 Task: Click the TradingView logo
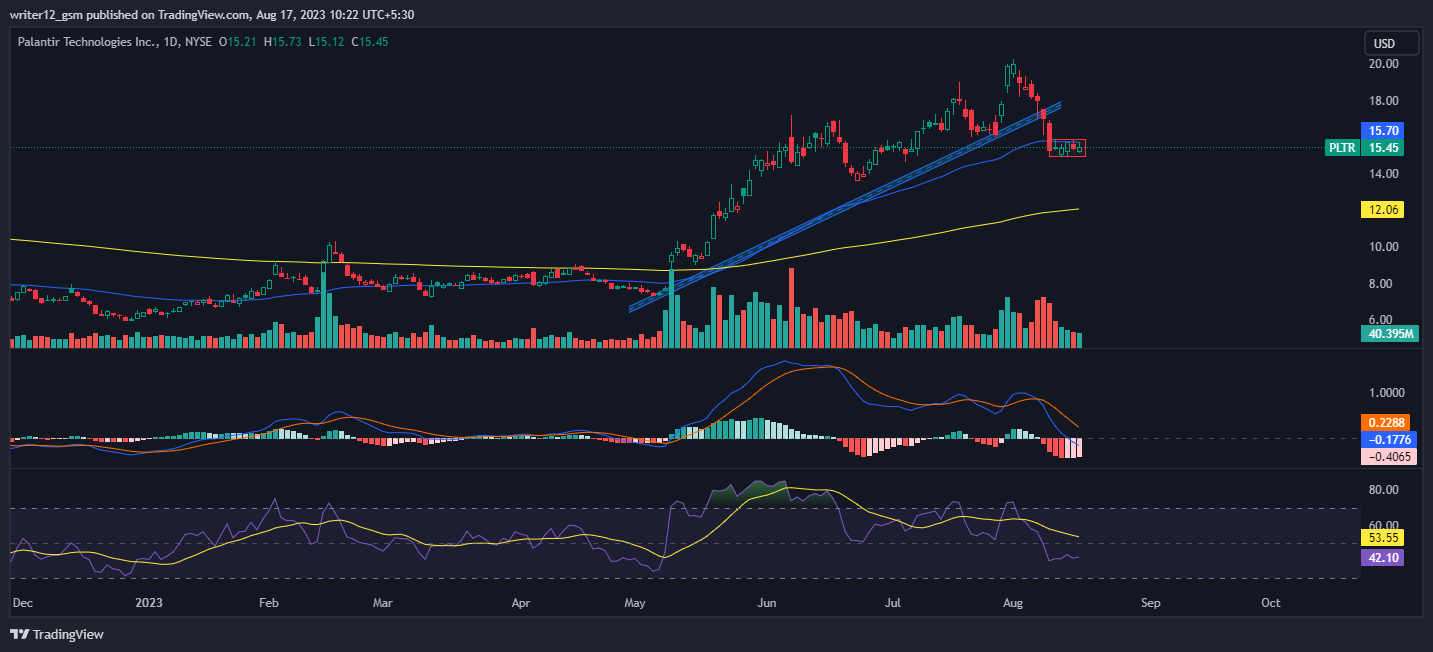pos(57,634)
